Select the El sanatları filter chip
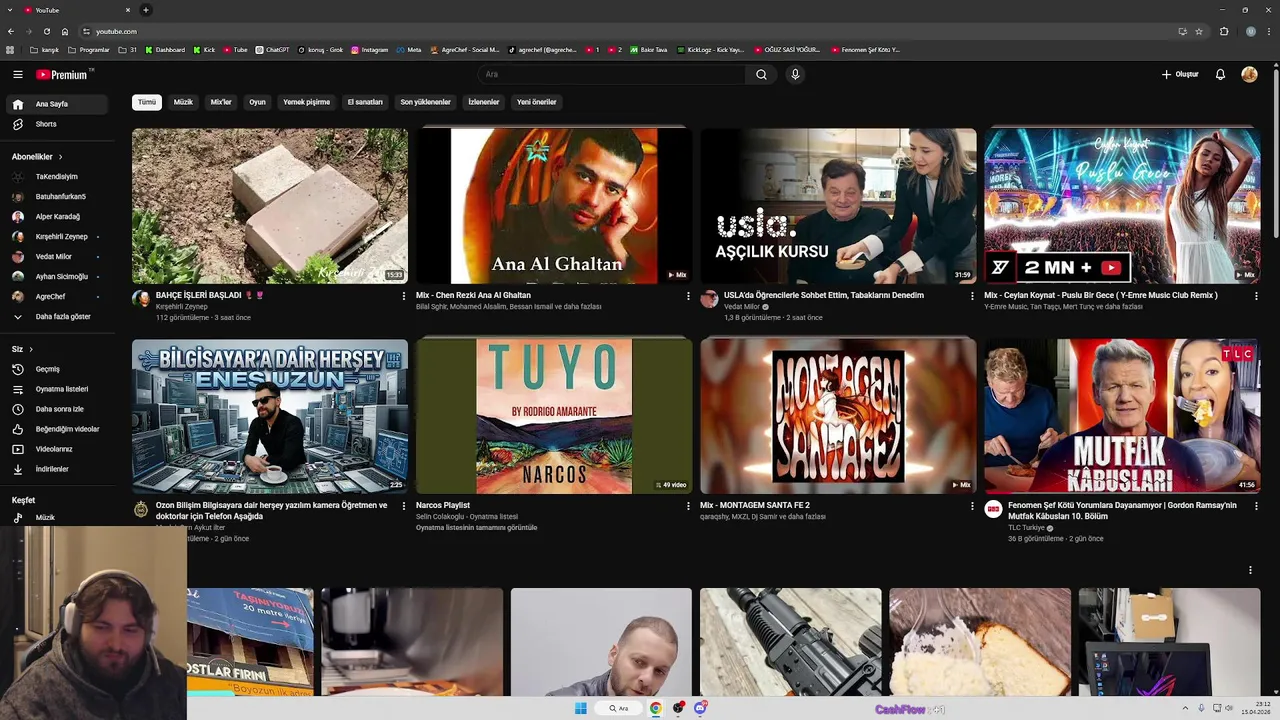Viewport: 1280px width, 720px height. (x=365, y=102)
